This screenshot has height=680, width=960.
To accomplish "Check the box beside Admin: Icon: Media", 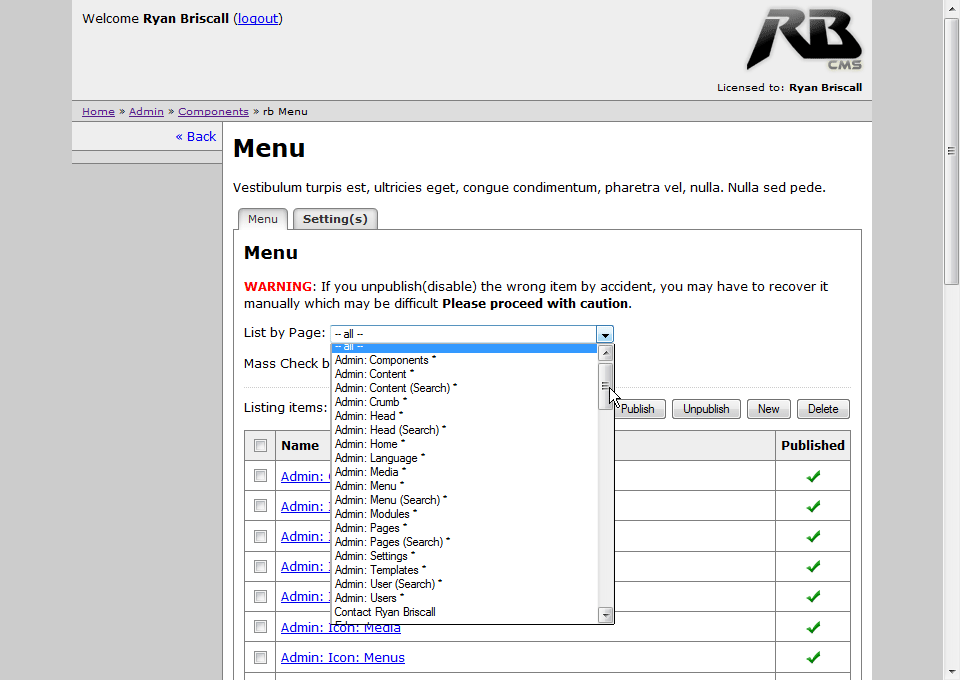I will tap(260, 627).
